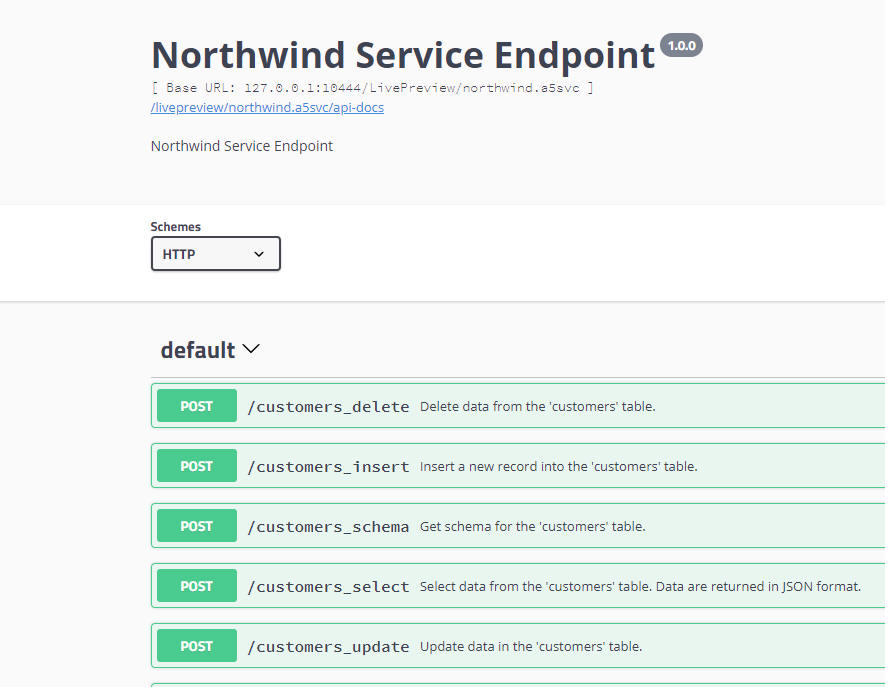The image size is (885, 687).
Task: Click POST badge for customers_schema
Action: tap(196, 526)
